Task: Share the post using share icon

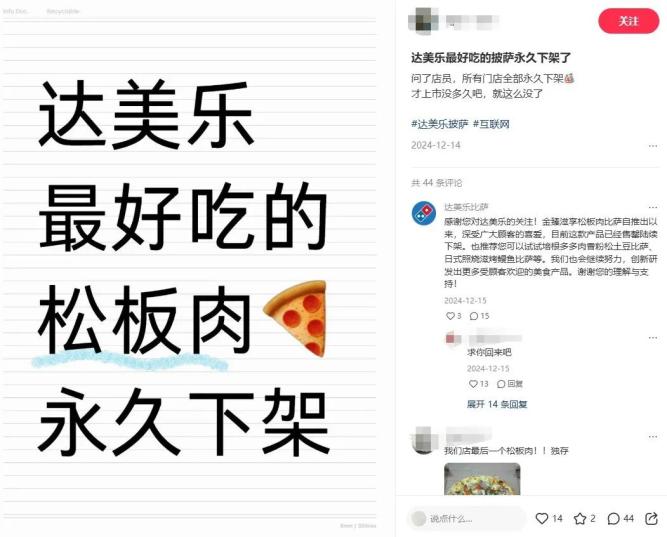Action: pyautogui.click(x=652, y=518)
